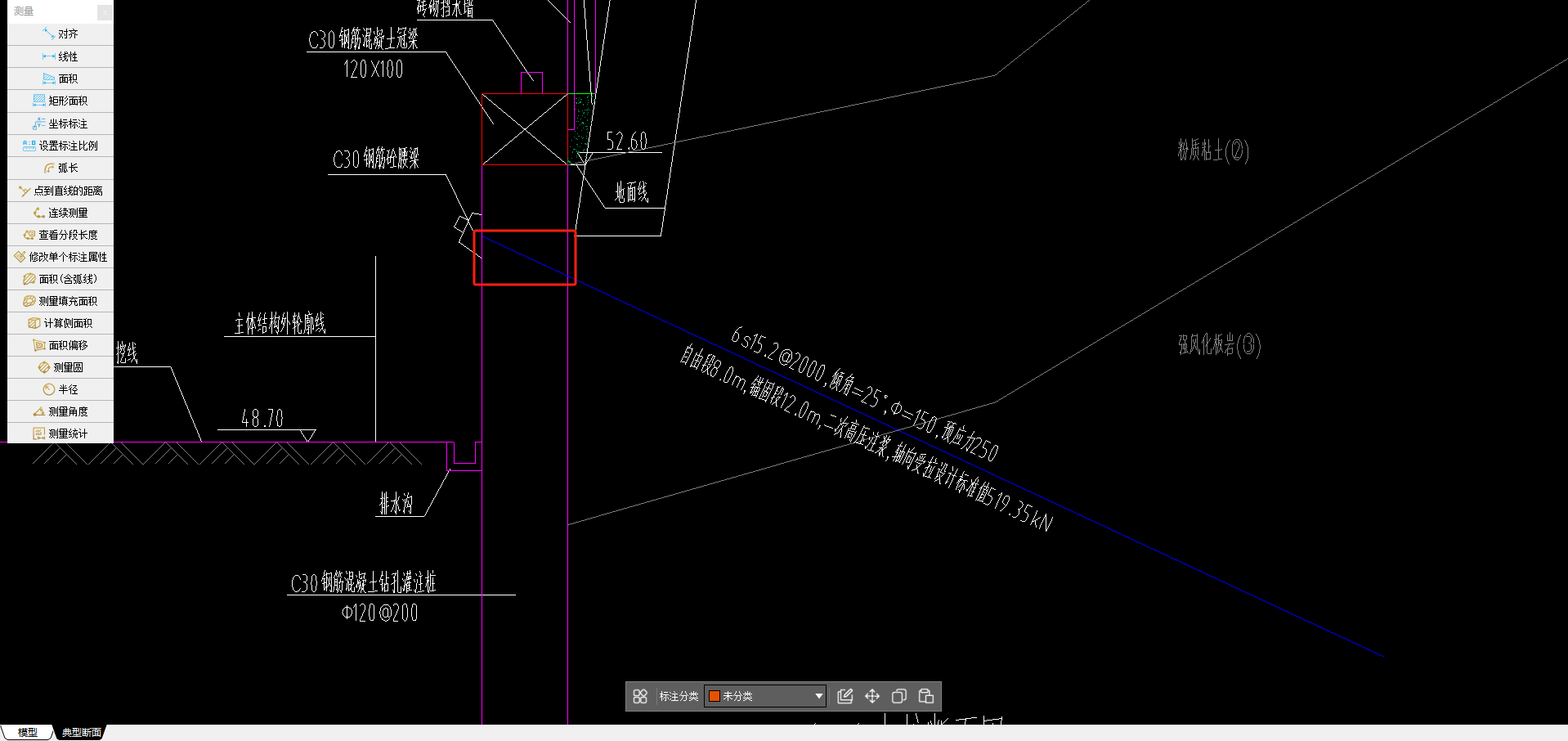Click the Φ120@200 text
Screen dimensions: 1568x741
click(x=380, y=613)
